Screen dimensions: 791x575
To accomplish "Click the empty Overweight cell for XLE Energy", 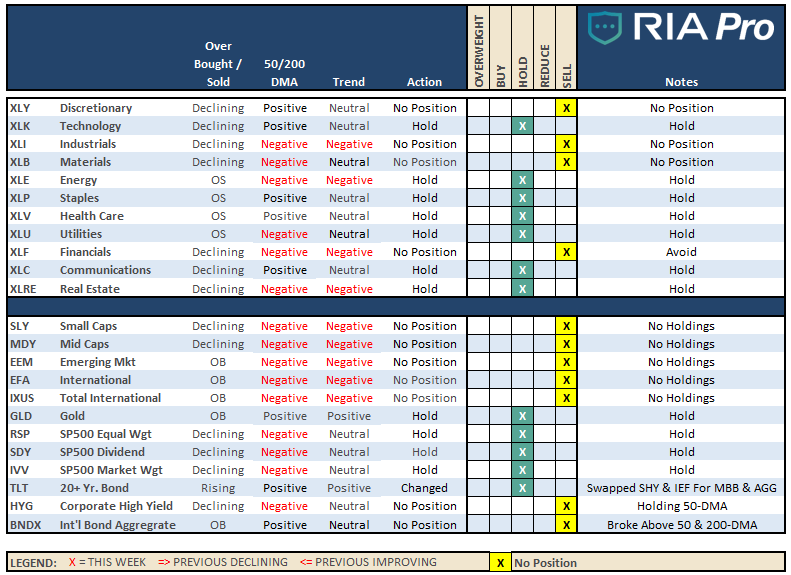I will pyautogui.click(x=478, y=180).
